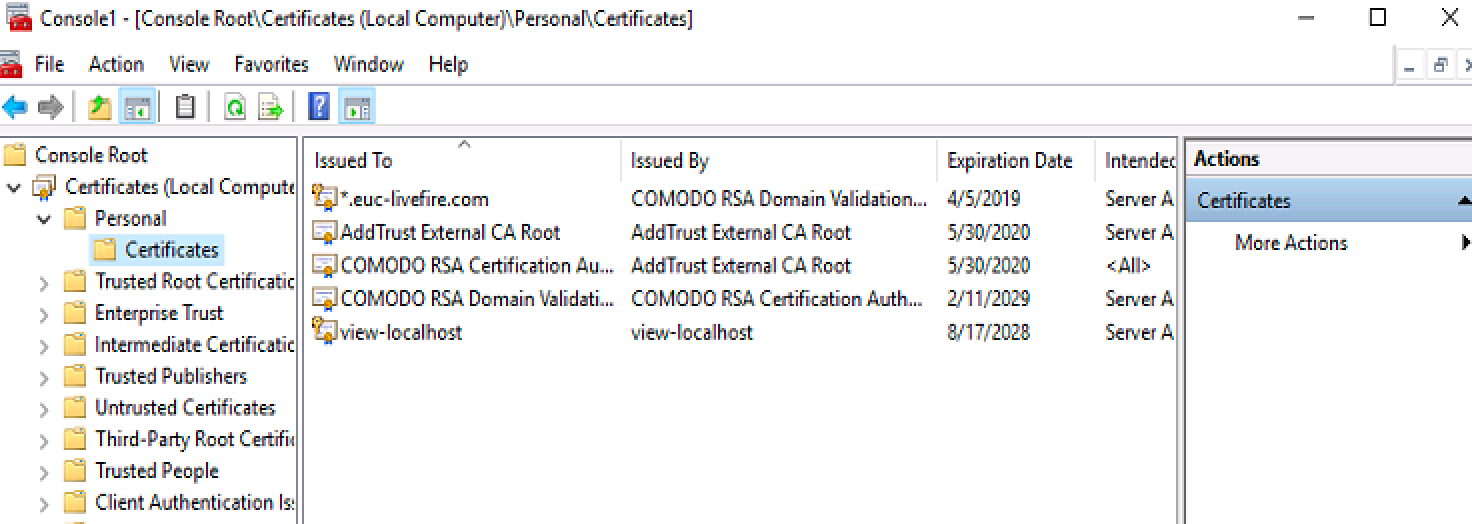This screenshot has width=1472, height=524.
Task: Toggle Show/Hide Action Pane icon
Action: (x=357, y=107)
